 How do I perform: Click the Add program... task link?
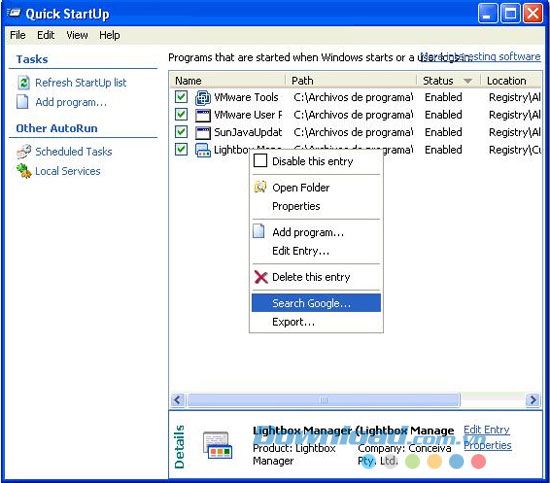[71, 102]
